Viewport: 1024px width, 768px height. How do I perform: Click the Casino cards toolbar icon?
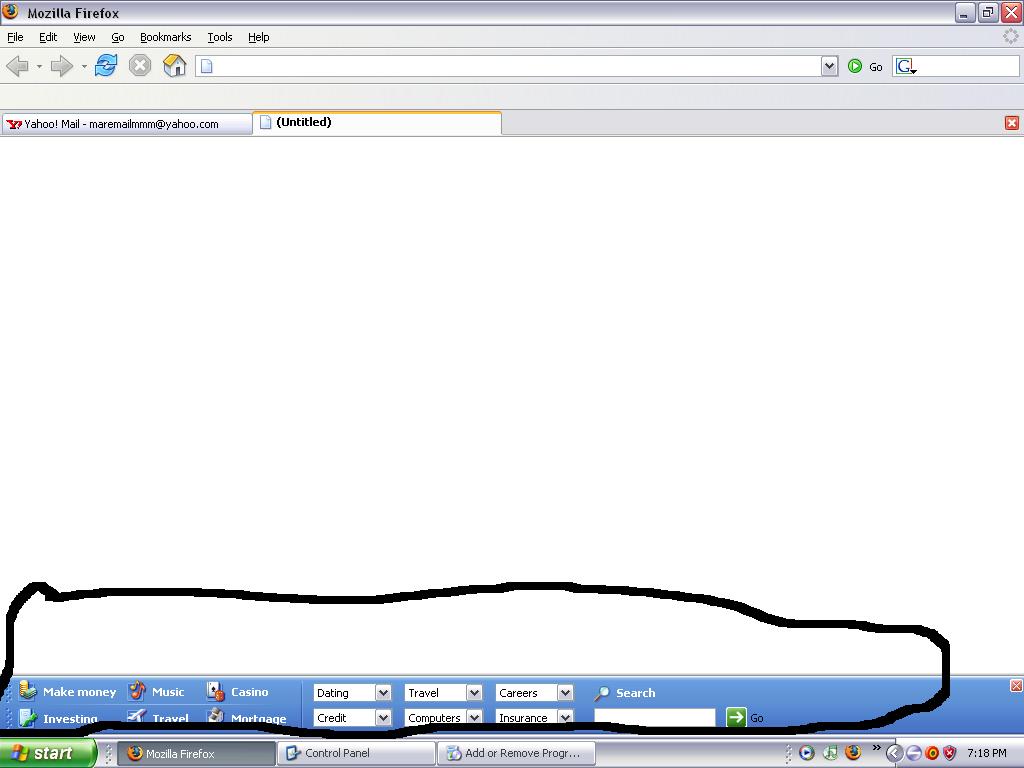coord(216,691)
